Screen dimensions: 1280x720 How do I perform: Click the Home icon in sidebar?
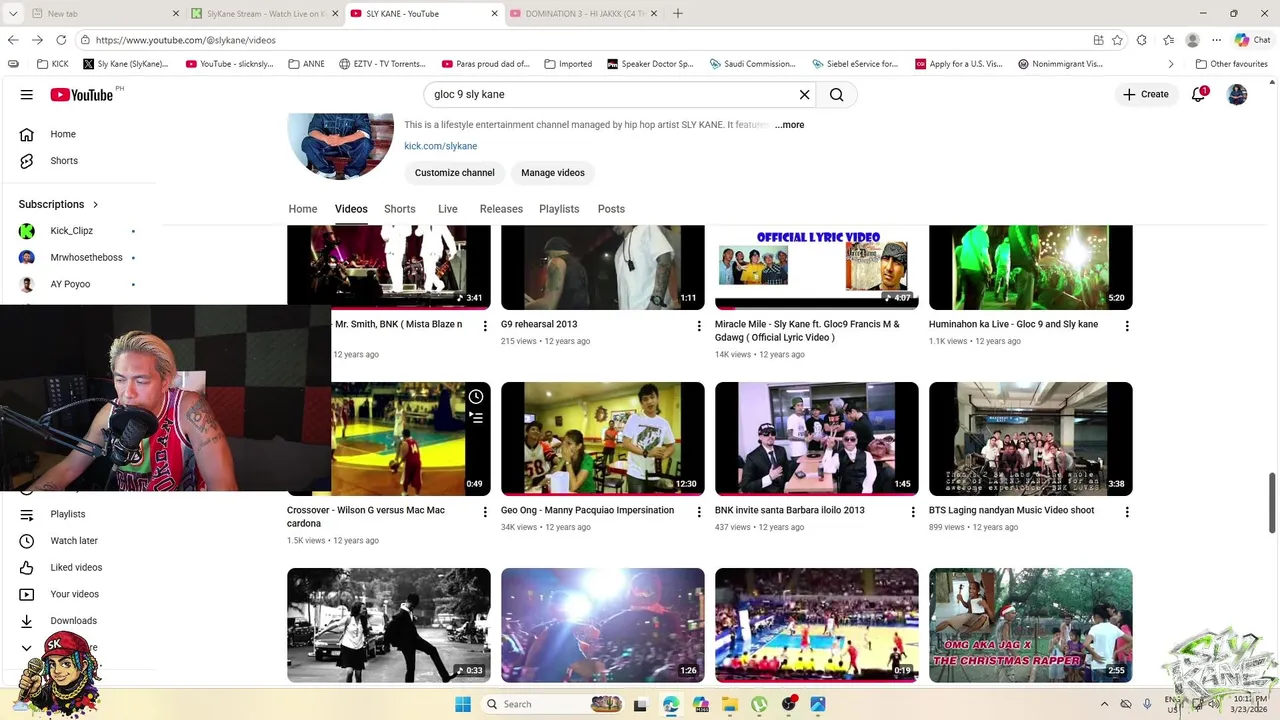click(27, 134)
